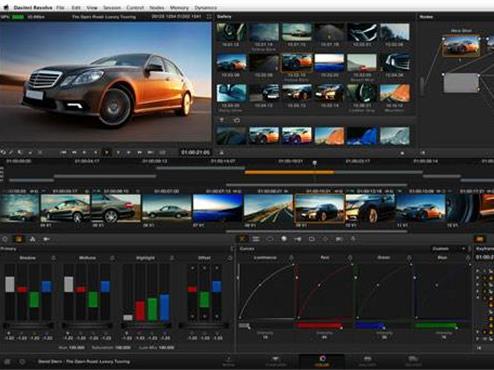
Task: Click the green intensity slider under Blue curve
Action: click(437, 325)
